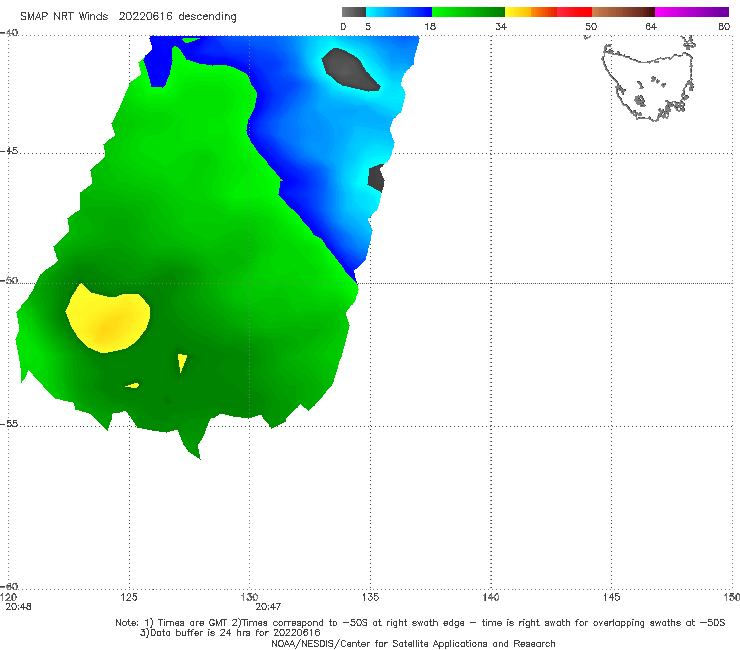The image size is (740, 650).
Task: Click the longitude label '140'
Action: coord(491,597)
